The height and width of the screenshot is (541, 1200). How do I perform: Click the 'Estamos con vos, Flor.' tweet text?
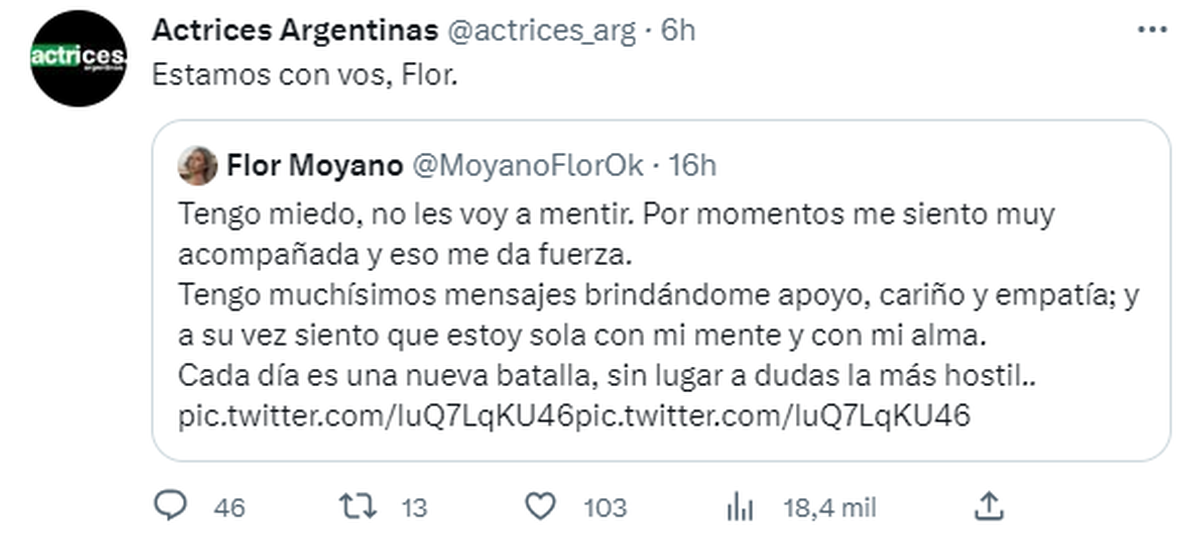[304, 77]
